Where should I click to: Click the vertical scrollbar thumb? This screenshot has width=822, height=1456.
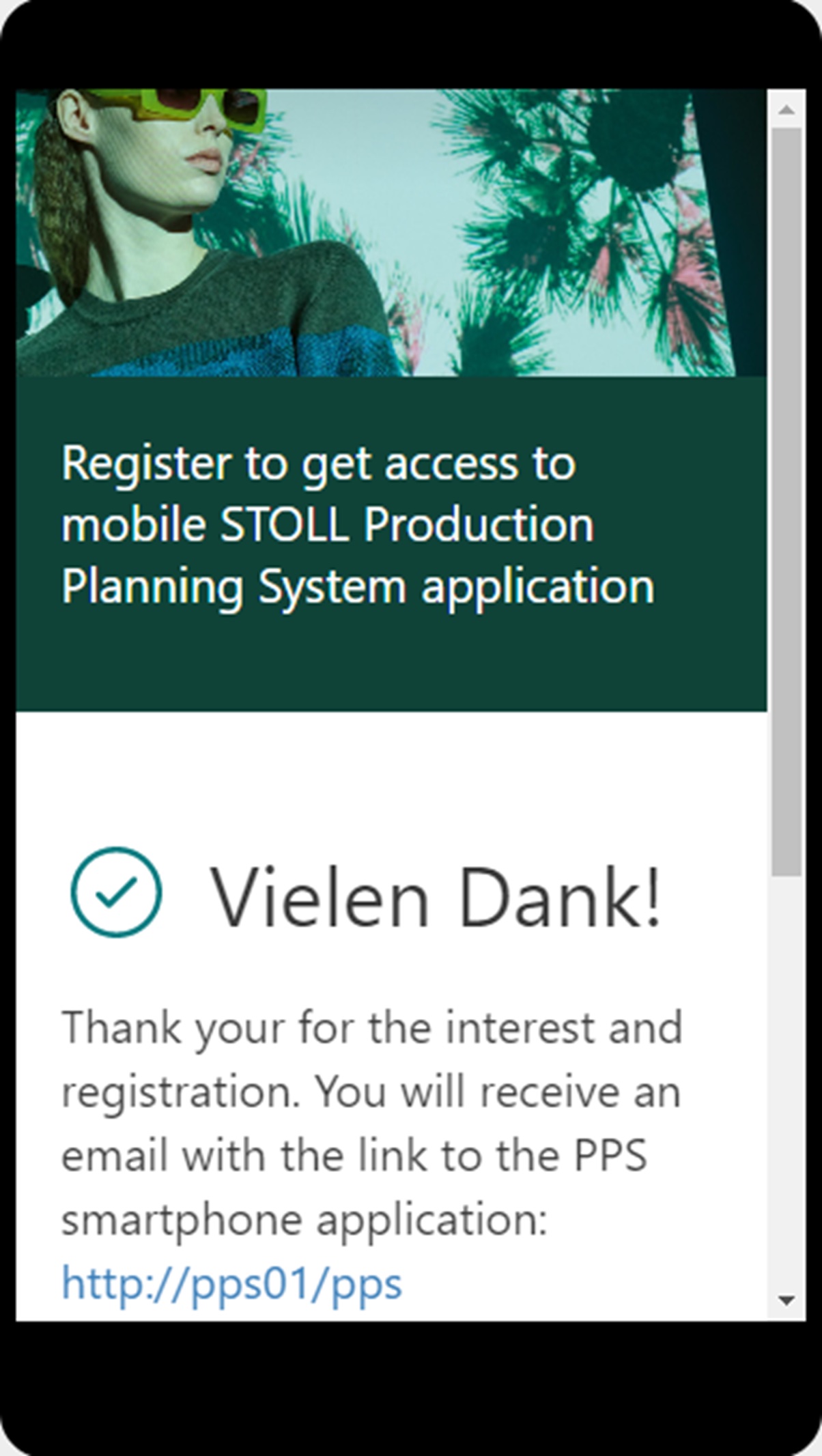[786, 501]
